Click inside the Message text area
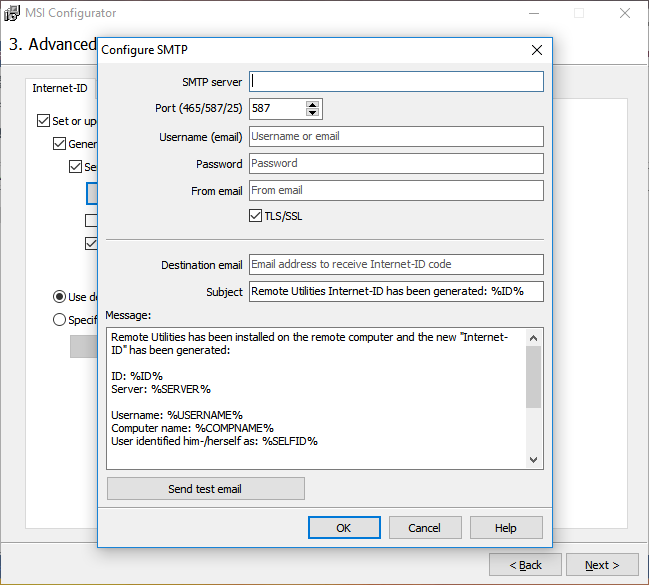The image size is (649, 585). (x=316, y=398)
